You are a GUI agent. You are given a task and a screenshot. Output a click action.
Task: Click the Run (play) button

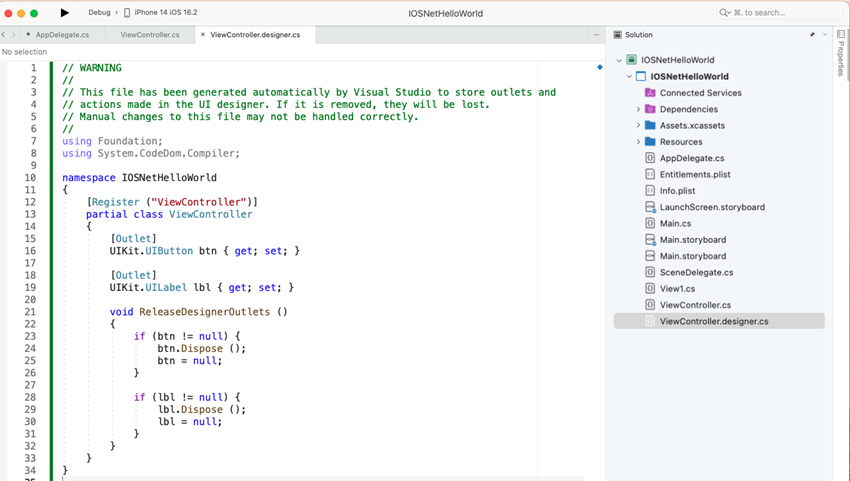pos(65,13)
